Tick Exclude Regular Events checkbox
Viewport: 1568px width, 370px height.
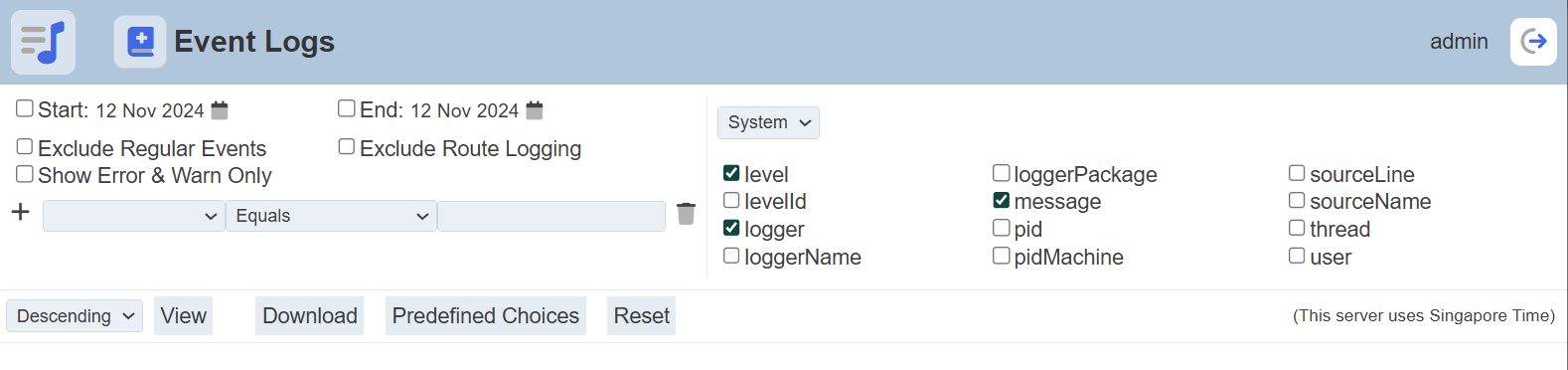pyautogui.click(x=25, y=147)
